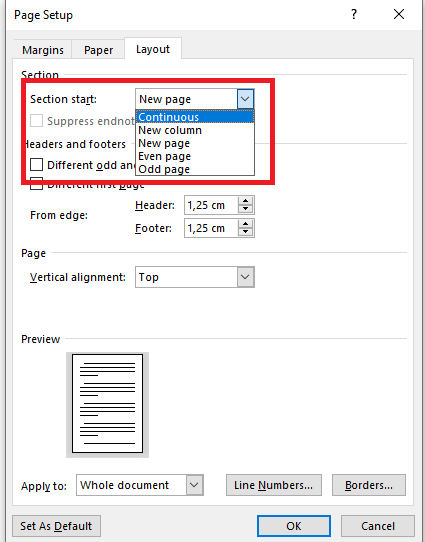Switch to the Paper tab
425x542 pixels.
click(98, 50)
